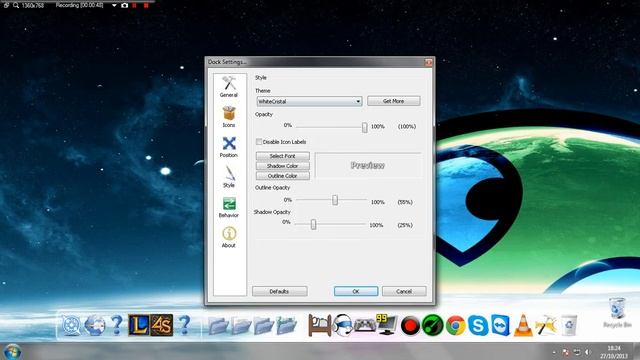Open the dock recycle bin icon
The image size is (640, 360).
click(x=569, y=325)
